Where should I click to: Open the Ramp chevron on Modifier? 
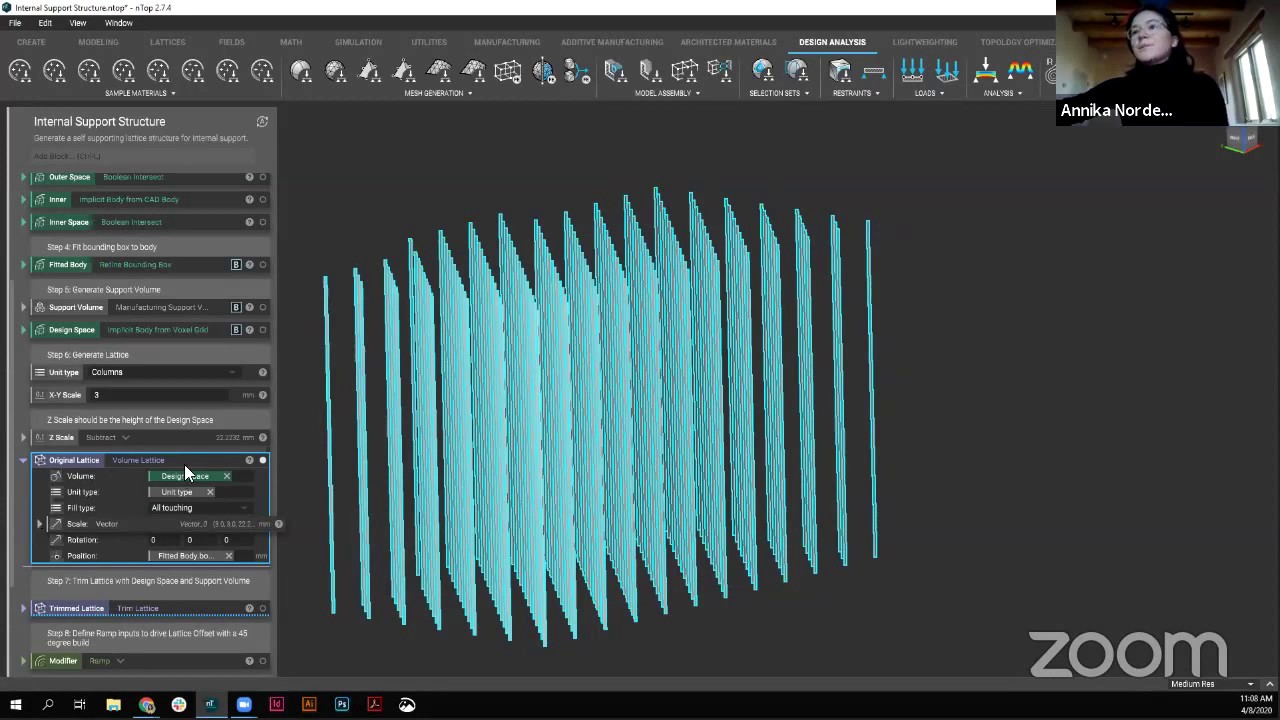(x=120, y=661)
